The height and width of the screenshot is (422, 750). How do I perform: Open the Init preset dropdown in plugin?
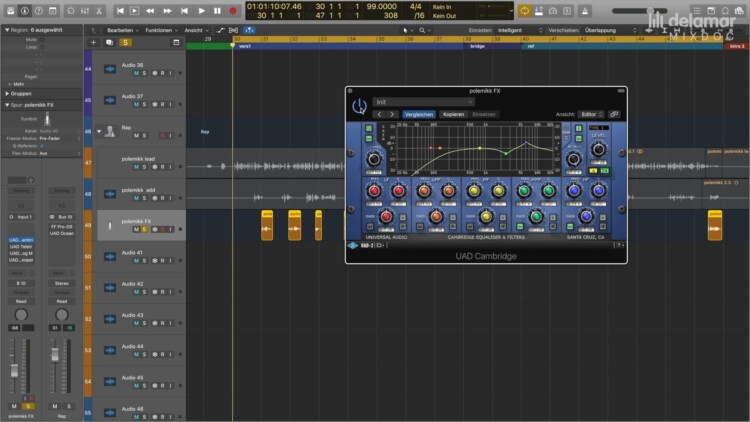[x=423, y=102]
